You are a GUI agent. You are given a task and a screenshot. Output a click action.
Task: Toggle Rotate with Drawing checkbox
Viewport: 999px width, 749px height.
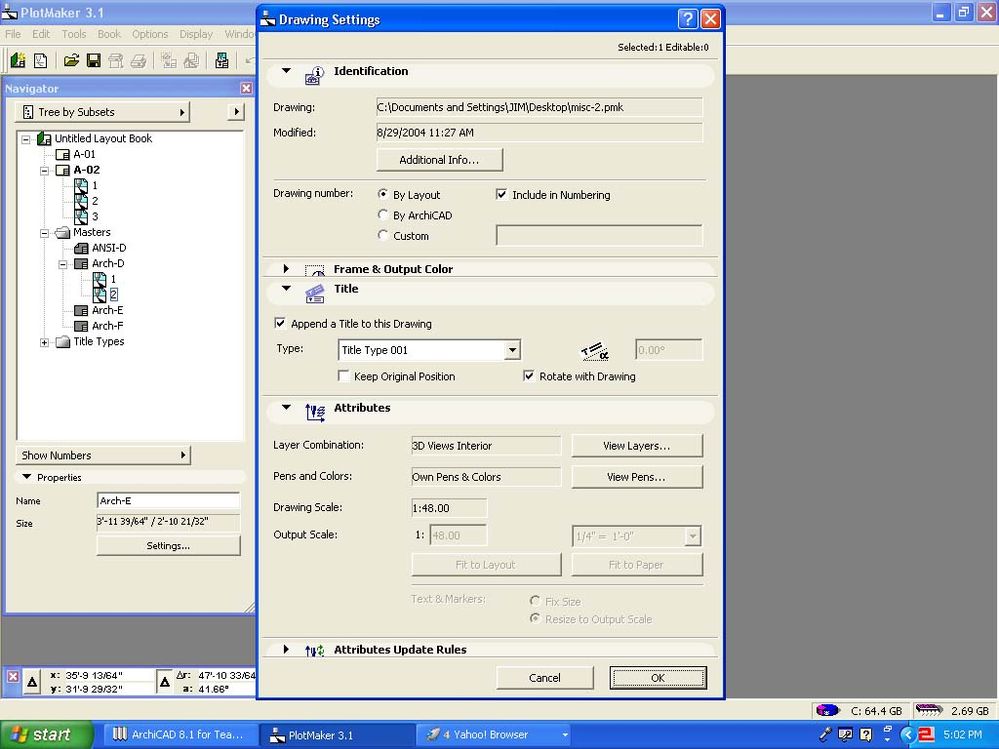click(x=528, y=376)
